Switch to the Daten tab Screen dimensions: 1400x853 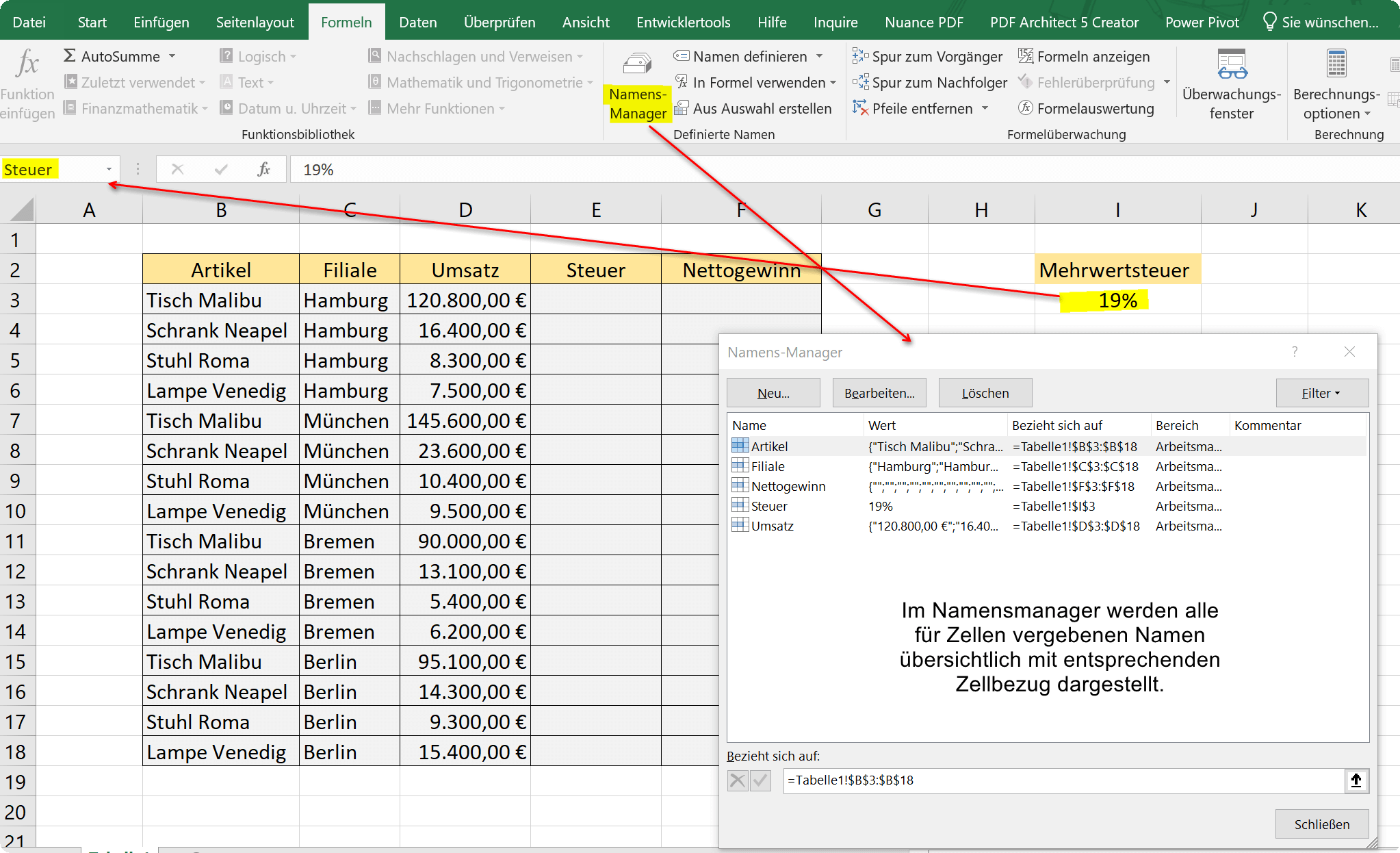click(418, 22)
